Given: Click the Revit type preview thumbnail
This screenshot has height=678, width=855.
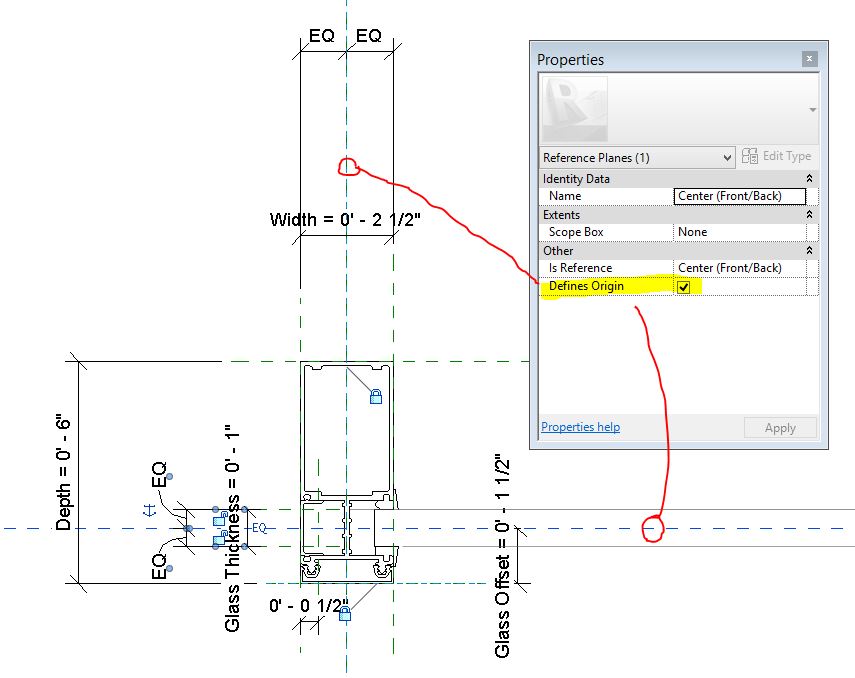Looking at the screenshot, I should [x=575, y=109].
